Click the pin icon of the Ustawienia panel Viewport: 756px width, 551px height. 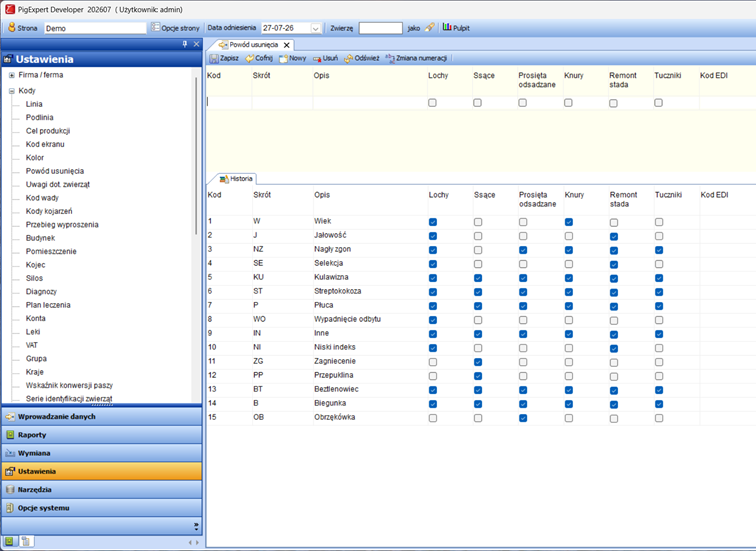pos(185,44)
